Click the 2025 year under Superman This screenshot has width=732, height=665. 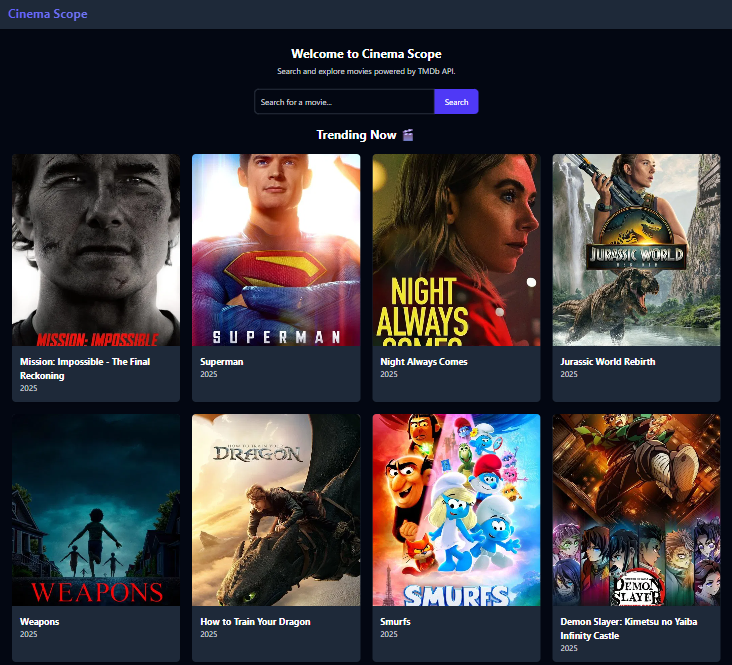[x=209, y=374]
